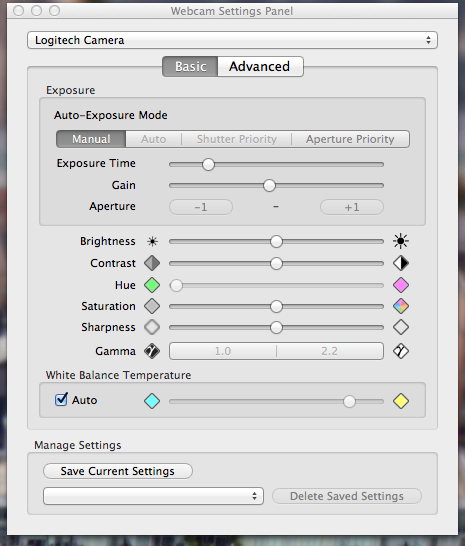Select Manual auto-exposure mode
The width and height of the screenshot is (465, 546).
click(x=91, y=139)
